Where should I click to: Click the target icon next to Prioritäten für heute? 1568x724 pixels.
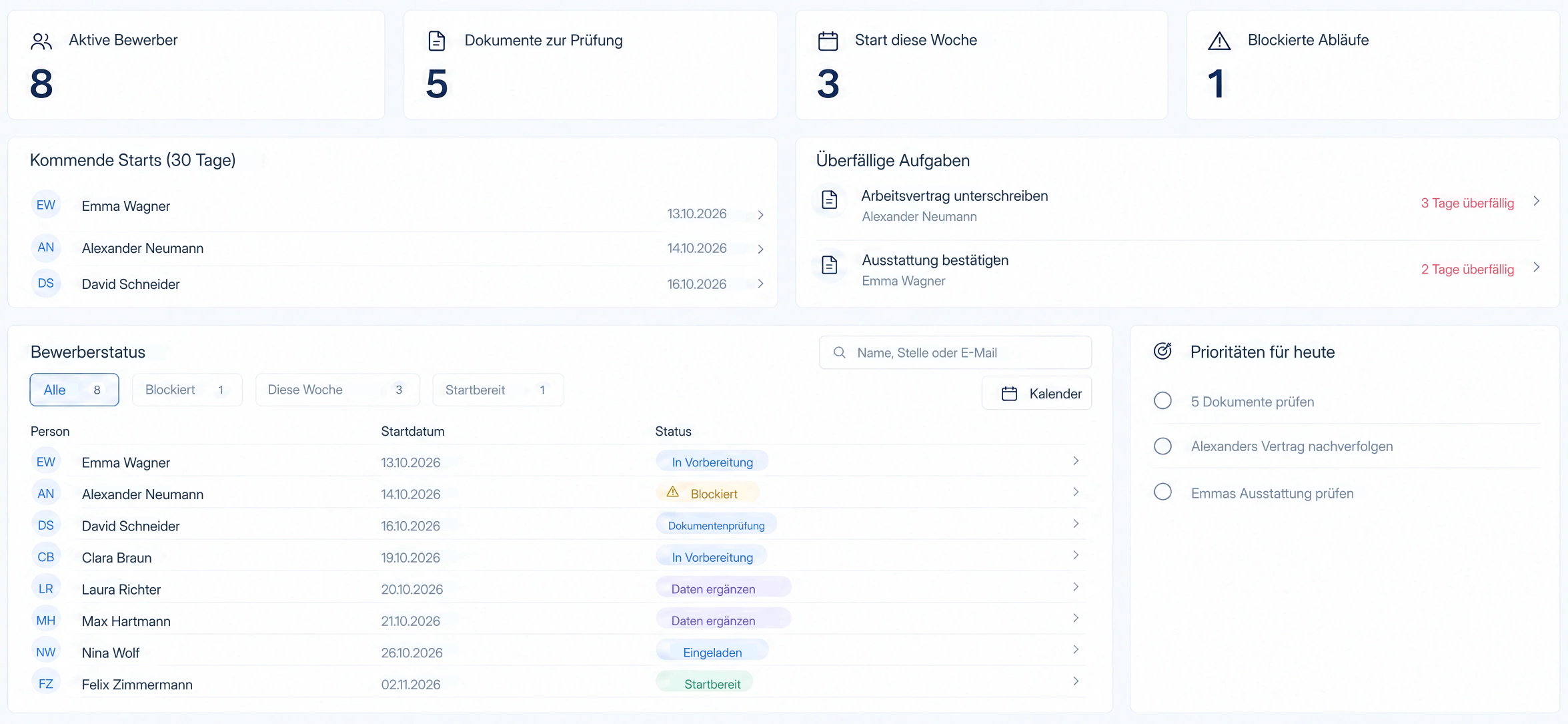coord(1162,351)
